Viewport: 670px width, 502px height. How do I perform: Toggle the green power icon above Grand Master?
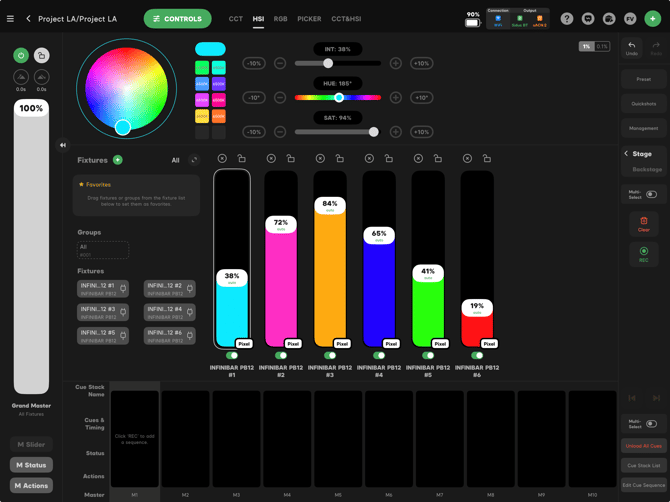click(x=21, y=56)
